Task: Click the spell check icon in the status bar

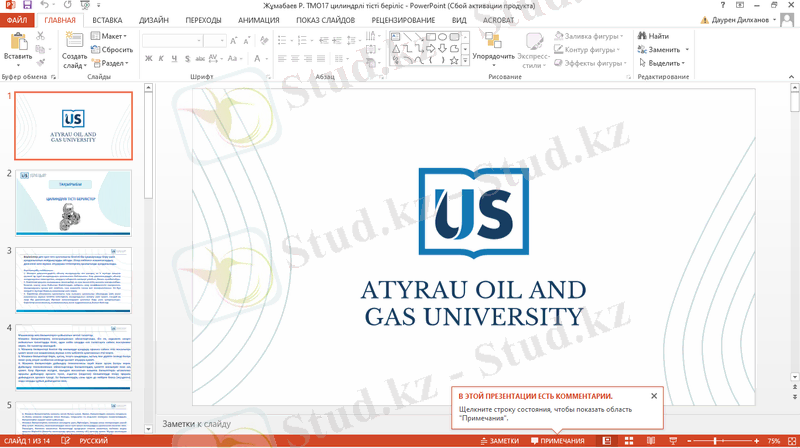Action: point(65,441)
